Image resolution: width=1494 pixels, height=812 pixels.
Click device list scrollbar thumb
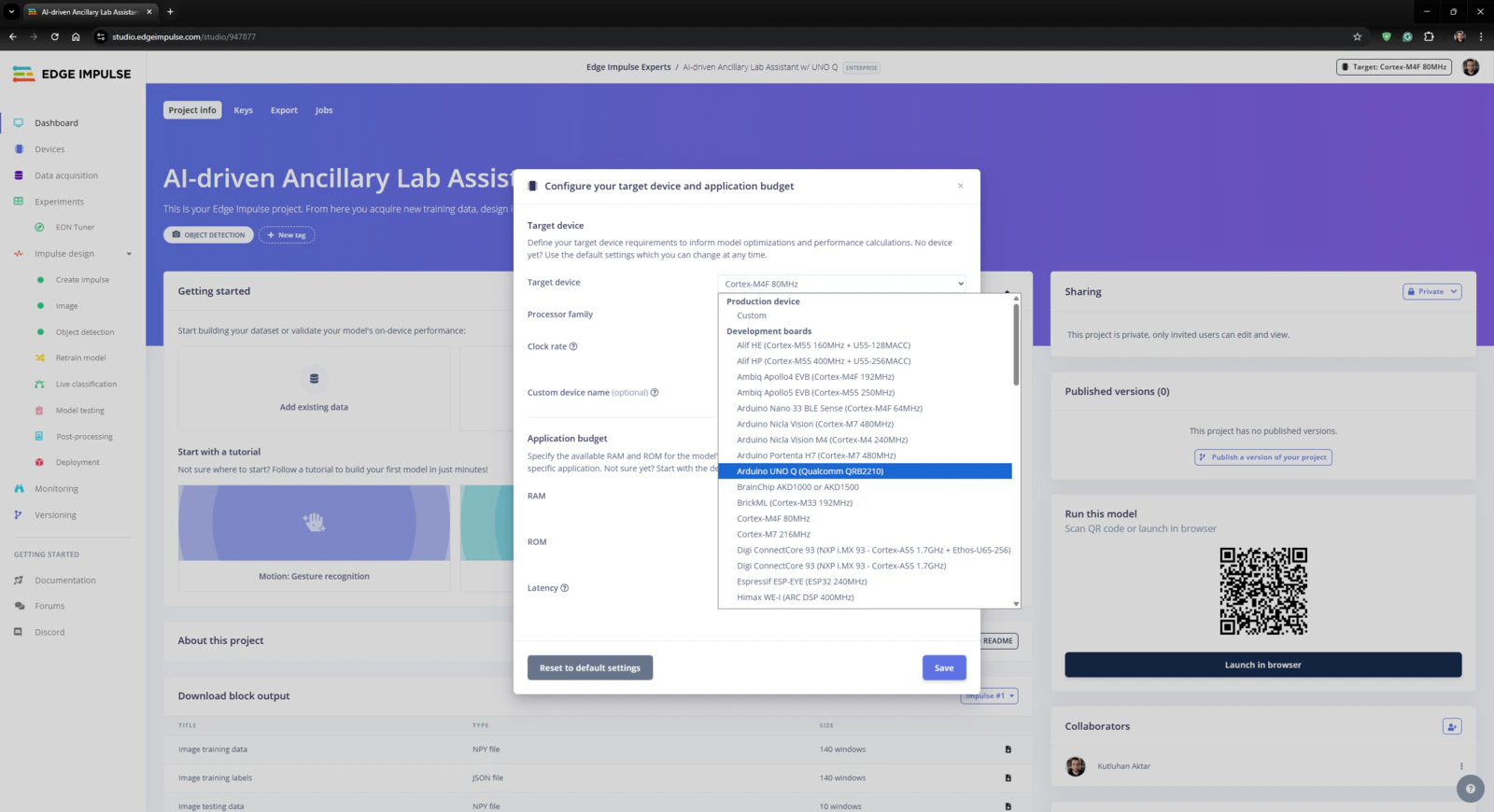[1016, 343]
